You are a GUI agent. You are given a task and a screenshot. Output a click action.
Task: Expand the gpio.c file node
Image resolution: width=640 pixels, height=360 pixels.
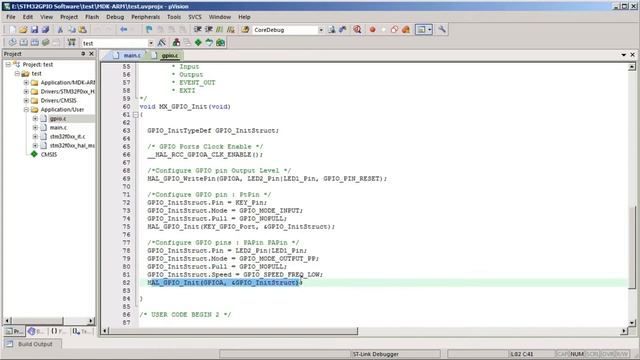(x=35, y=119)
